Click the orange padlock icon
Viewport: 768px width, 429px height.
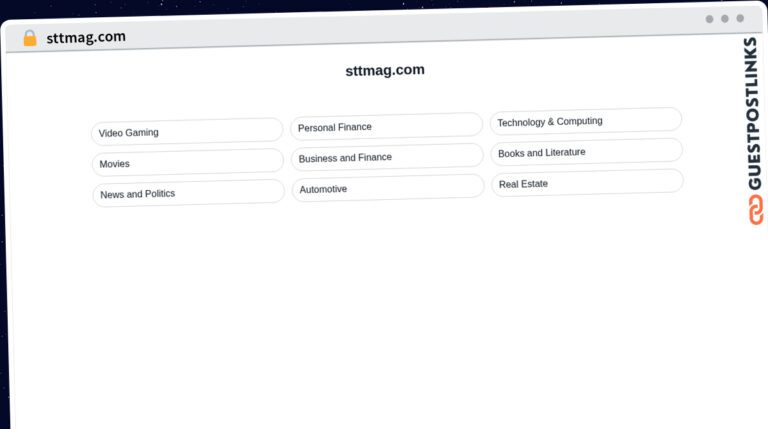pyautogui.click(x=30, y=38)
